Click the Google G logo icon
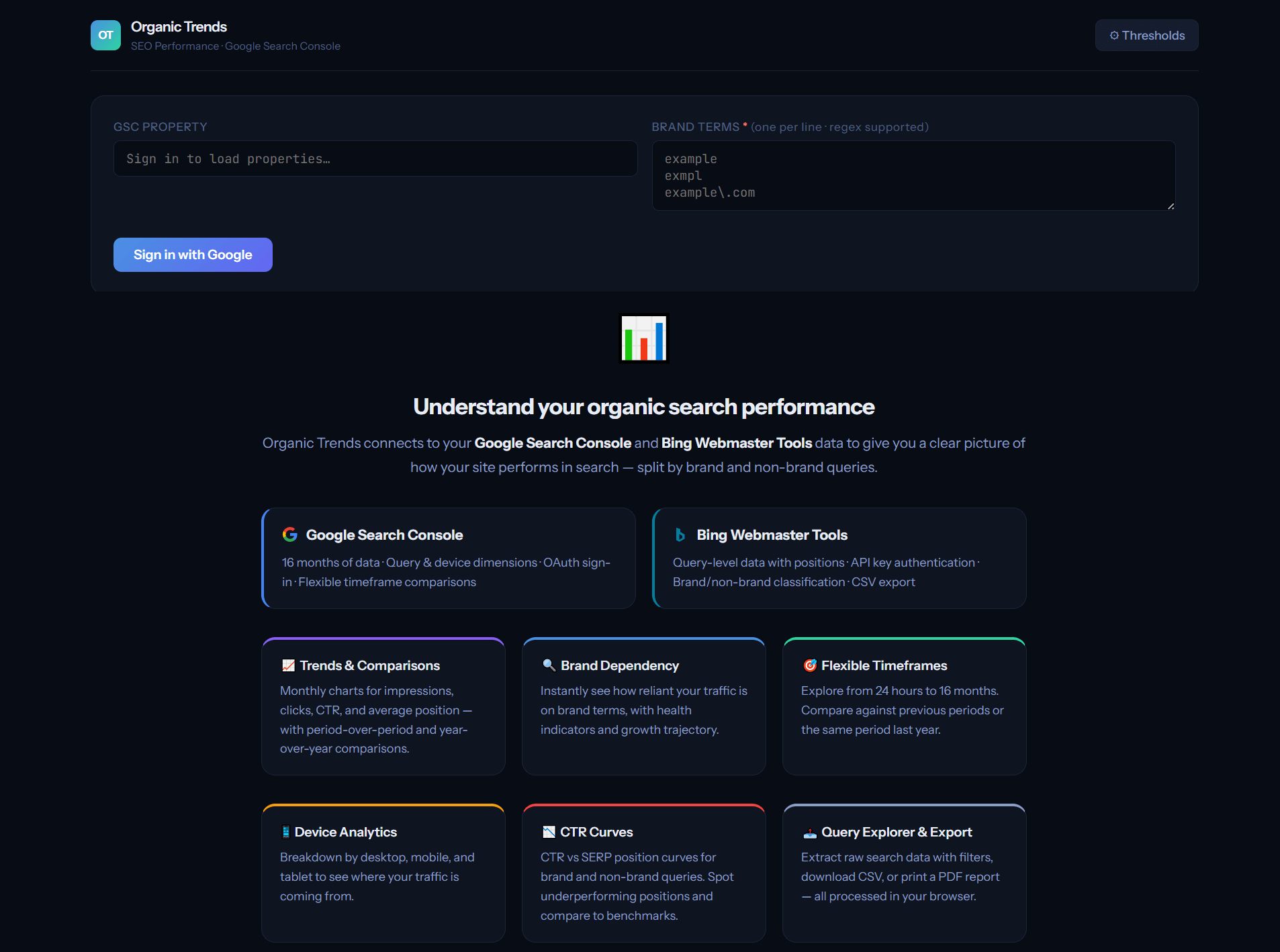The image size is (1280, 952). pyautogui.click(x=290, y=535)
